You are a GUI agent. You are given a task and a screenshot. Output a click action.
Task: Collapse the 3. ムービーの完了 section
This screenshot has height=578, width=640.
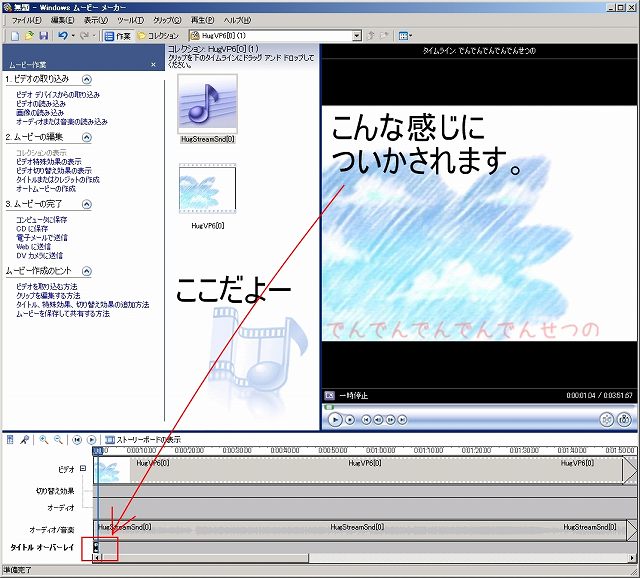tap(87, 204)
